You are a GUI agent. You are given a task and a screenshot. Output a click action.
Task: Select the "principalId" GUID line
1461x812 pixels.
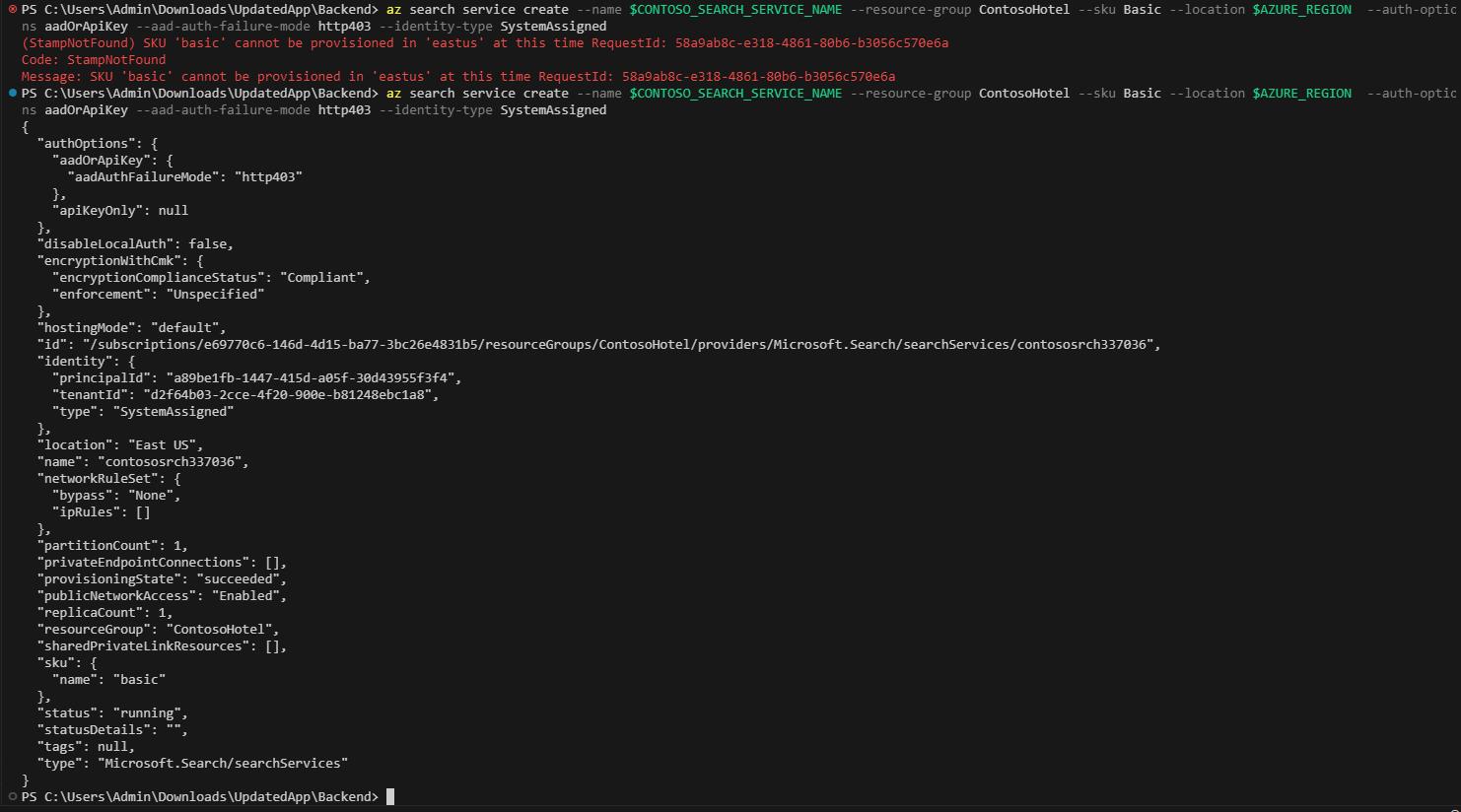(x=257, y=378)
